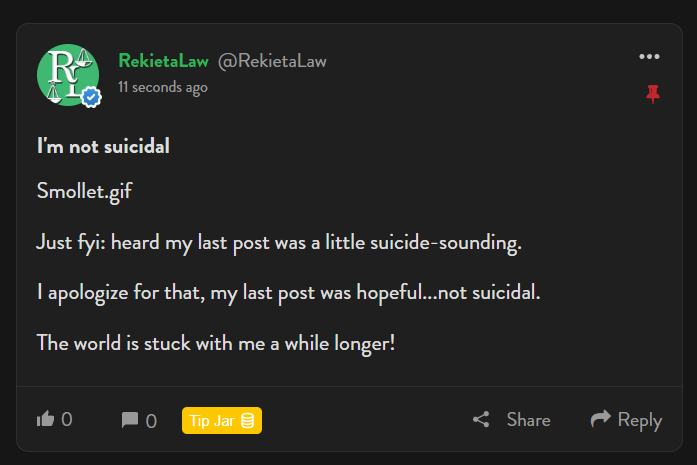Open the '11 seconds ago' timestamp permalink

(x=163, y=87)
